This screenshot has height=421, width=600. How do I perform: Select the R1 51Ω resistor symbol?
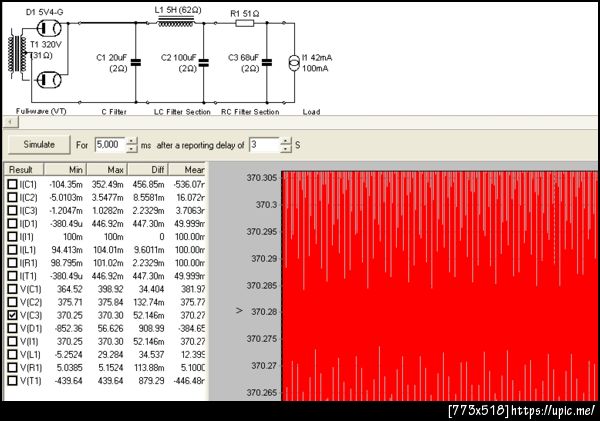[245, 23]
